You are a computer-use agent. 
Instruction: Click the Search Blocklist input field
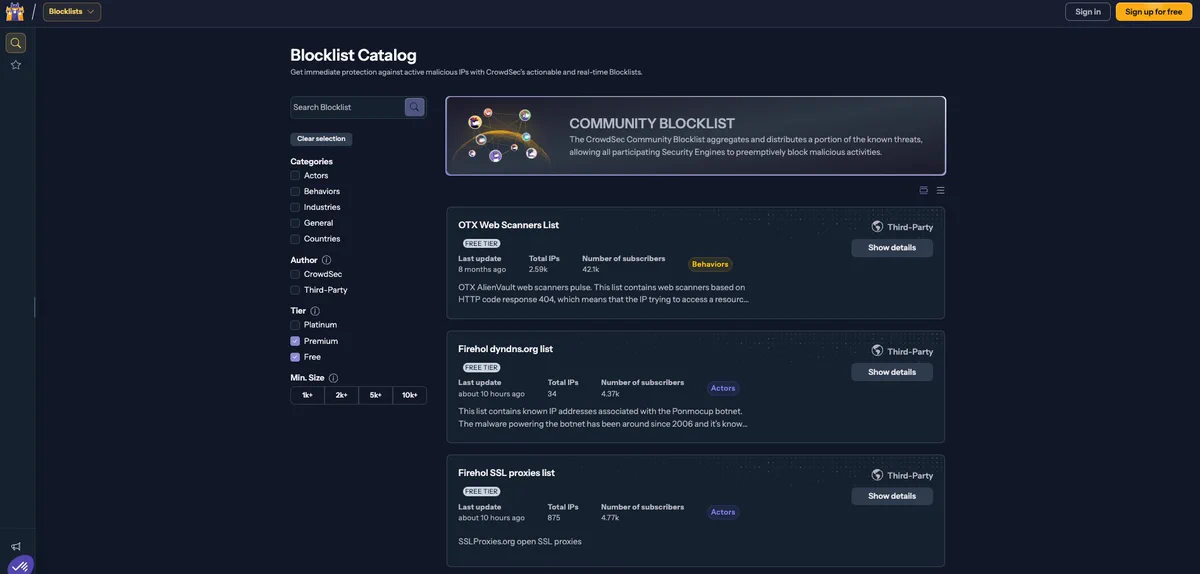(347, 107)
